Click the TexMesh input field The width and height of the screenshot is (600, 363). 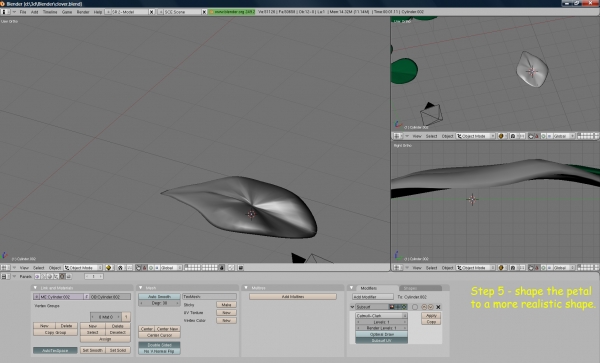pyautogui.click(x=209, y=296)
